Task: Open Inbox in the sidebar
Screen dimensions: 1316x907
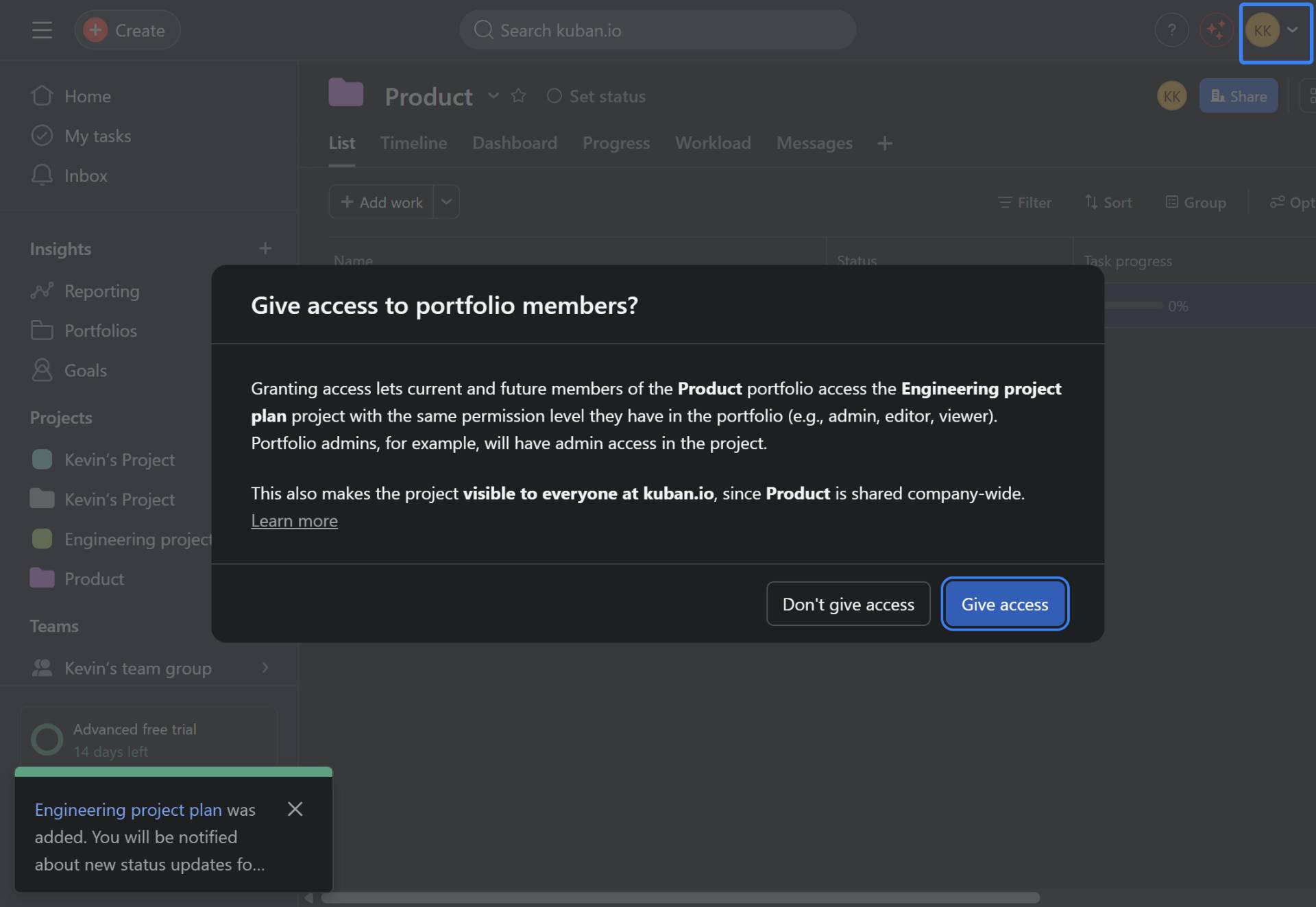Action: click(x=86, y=176)
